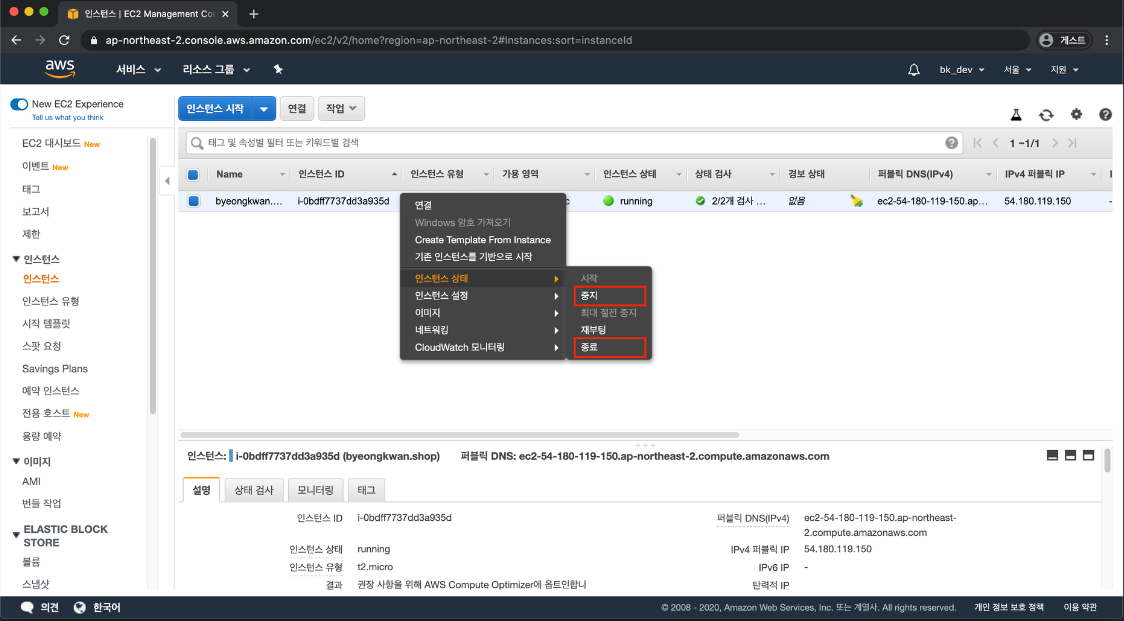Toggle the select-all header checkbox
The width and height of the screenshot is (1124, 621).
coord(193,174)
